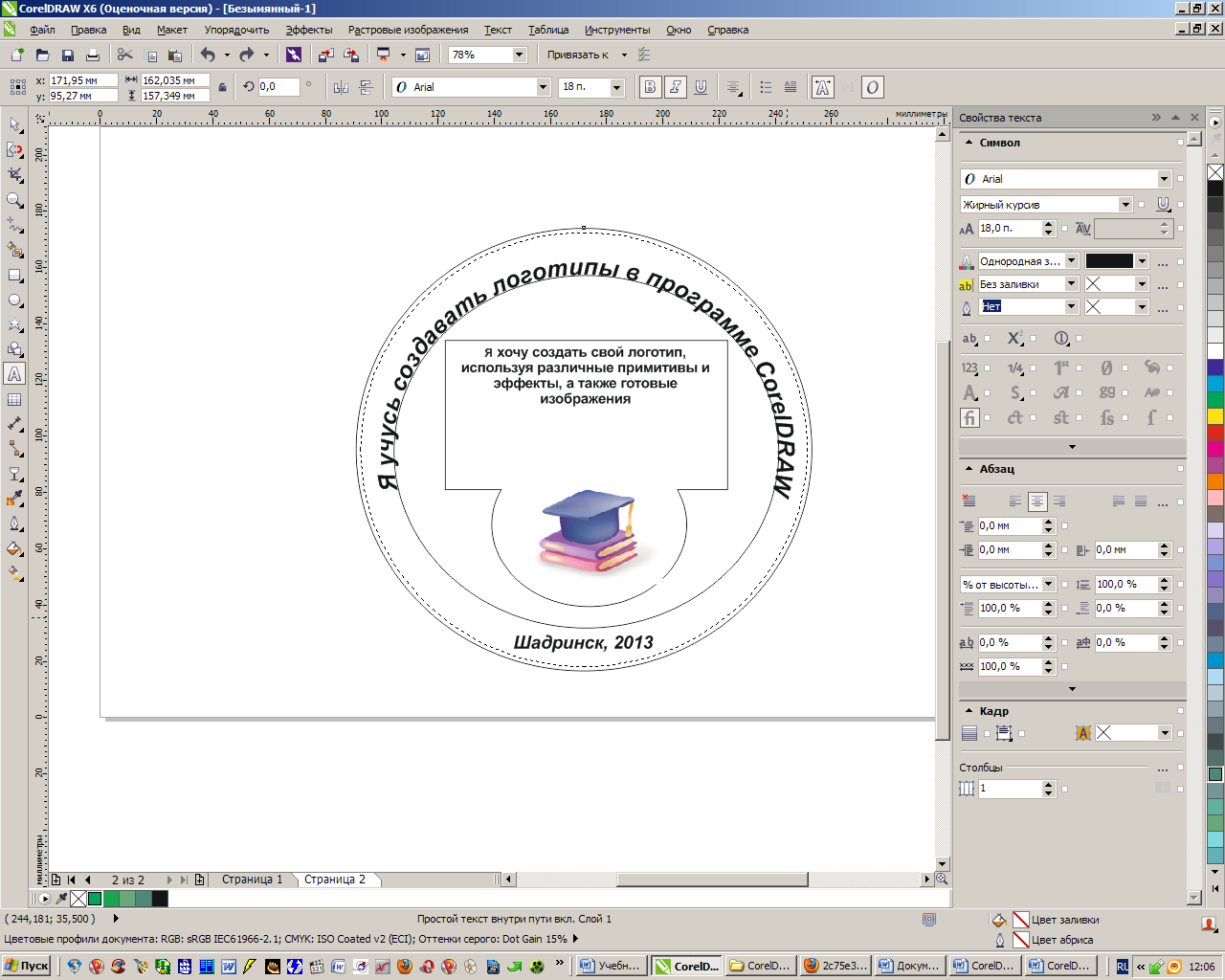Open the Текст menu

point(498,30)
